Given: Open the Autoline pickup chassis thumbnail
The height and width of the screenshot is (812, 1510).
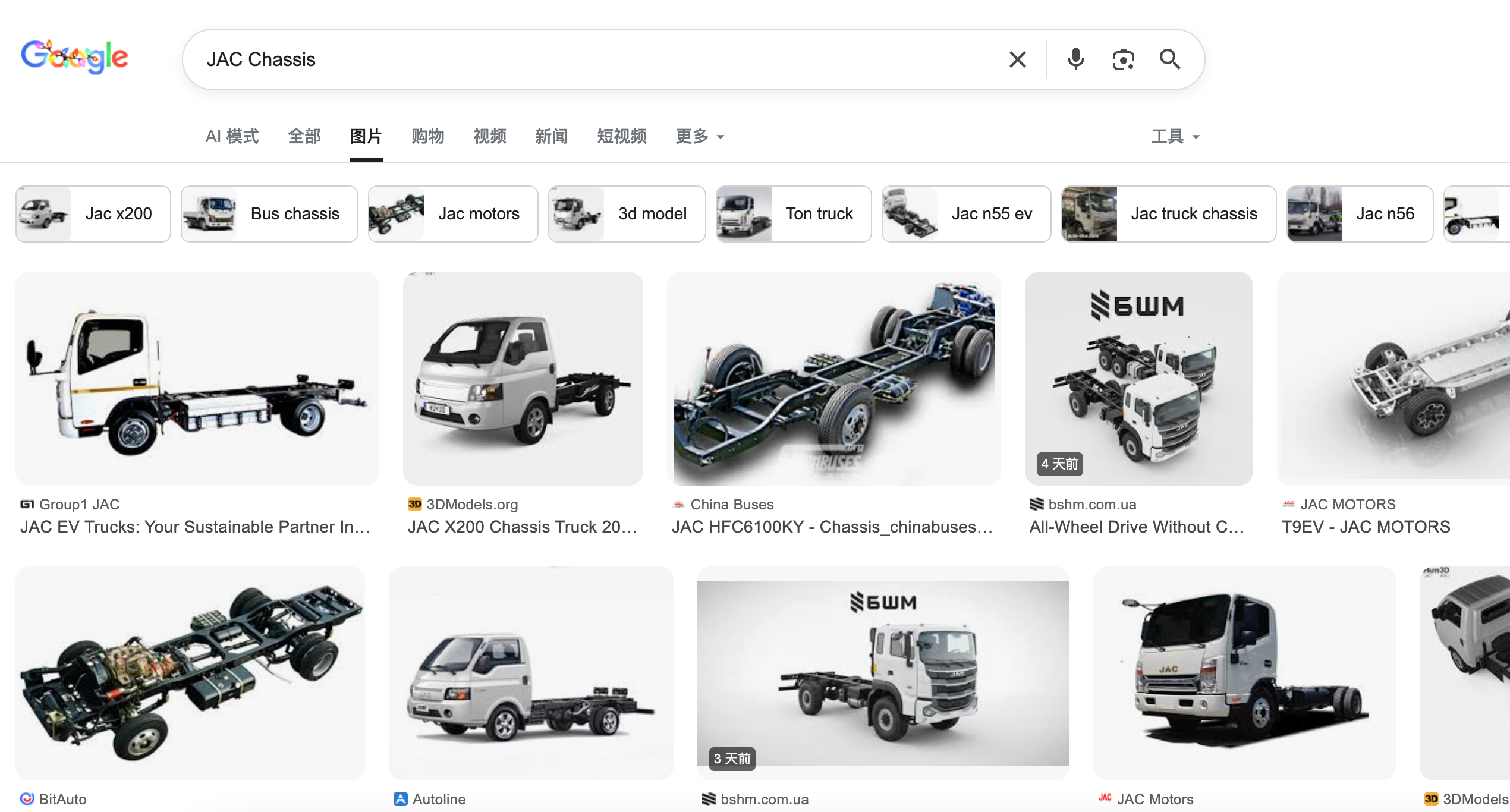Looking at the screenshot, I should 531,673.
